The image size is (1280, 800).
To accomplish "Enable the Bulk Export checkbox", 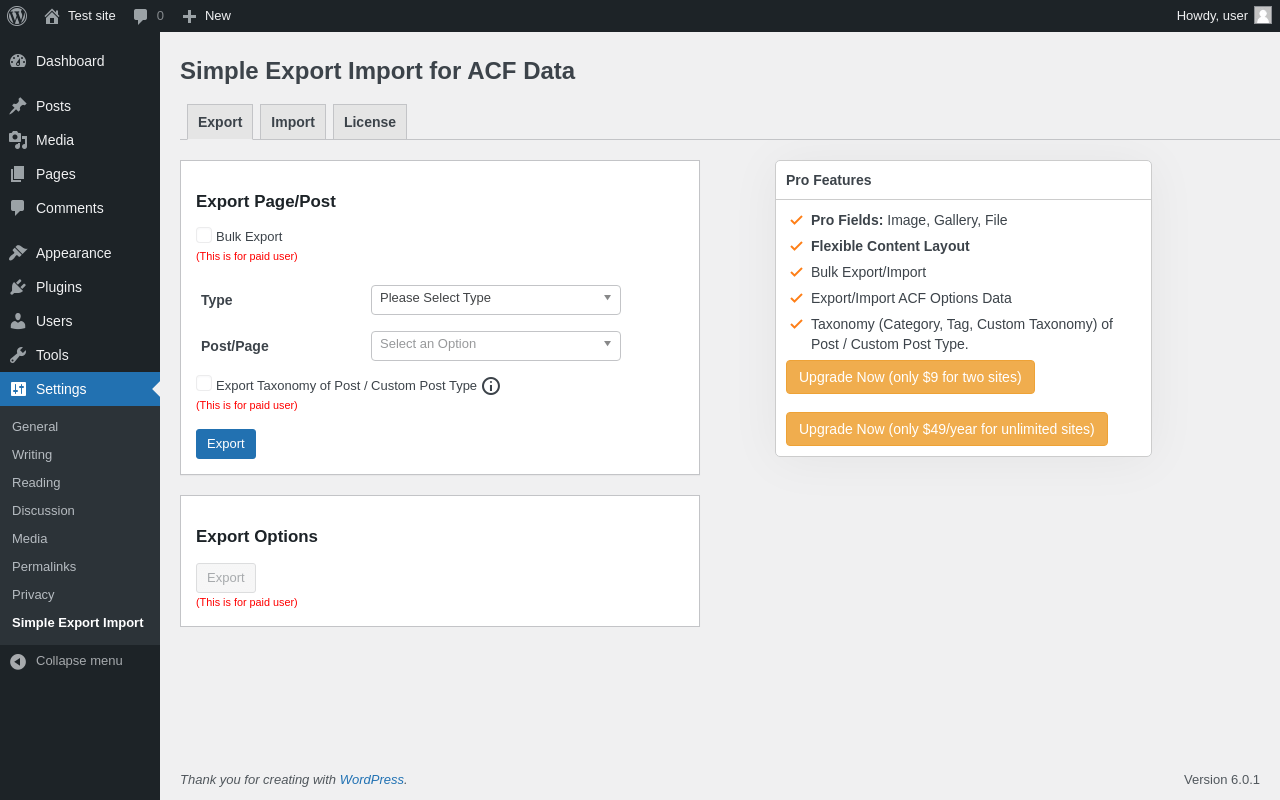I will pos(204,236).
